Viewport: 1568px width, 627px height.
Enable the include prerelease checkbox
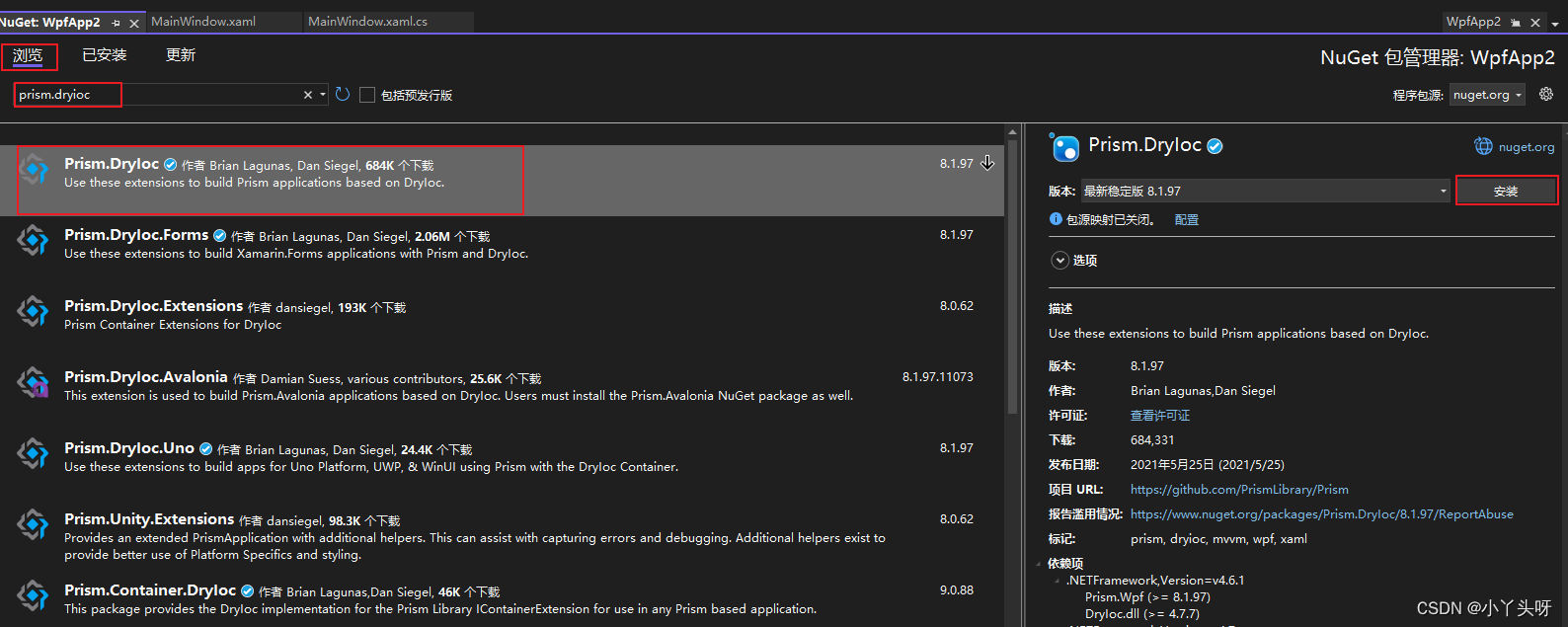coord(367,95)
